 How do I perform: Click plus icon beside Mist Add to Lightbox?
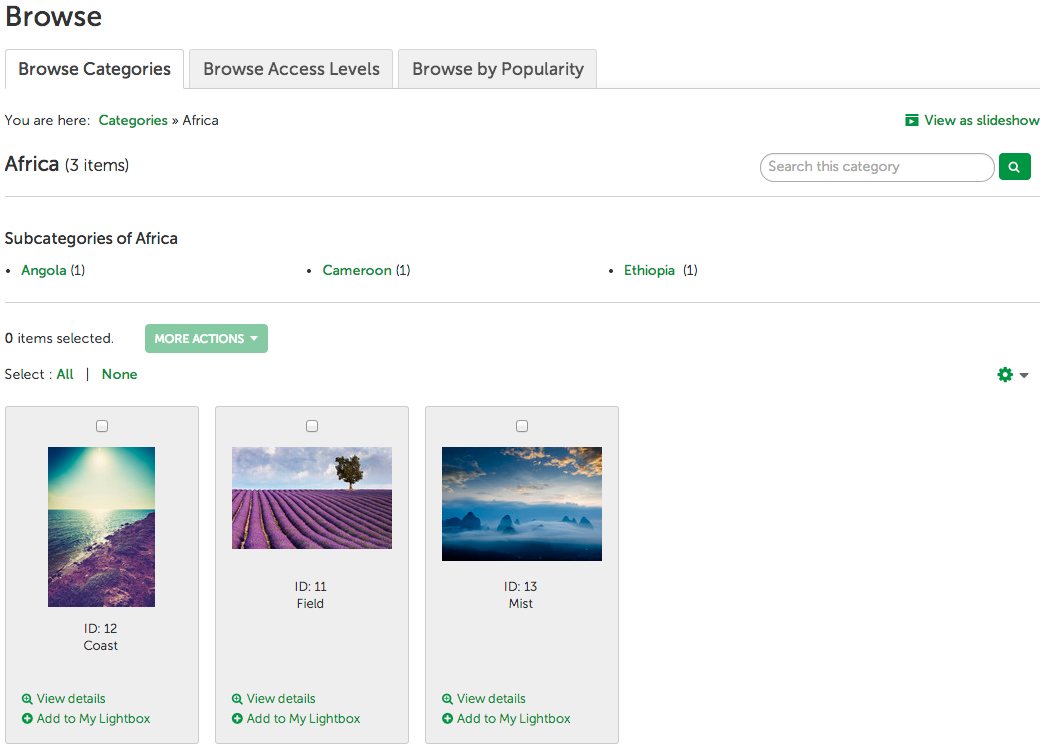point(447,718)
